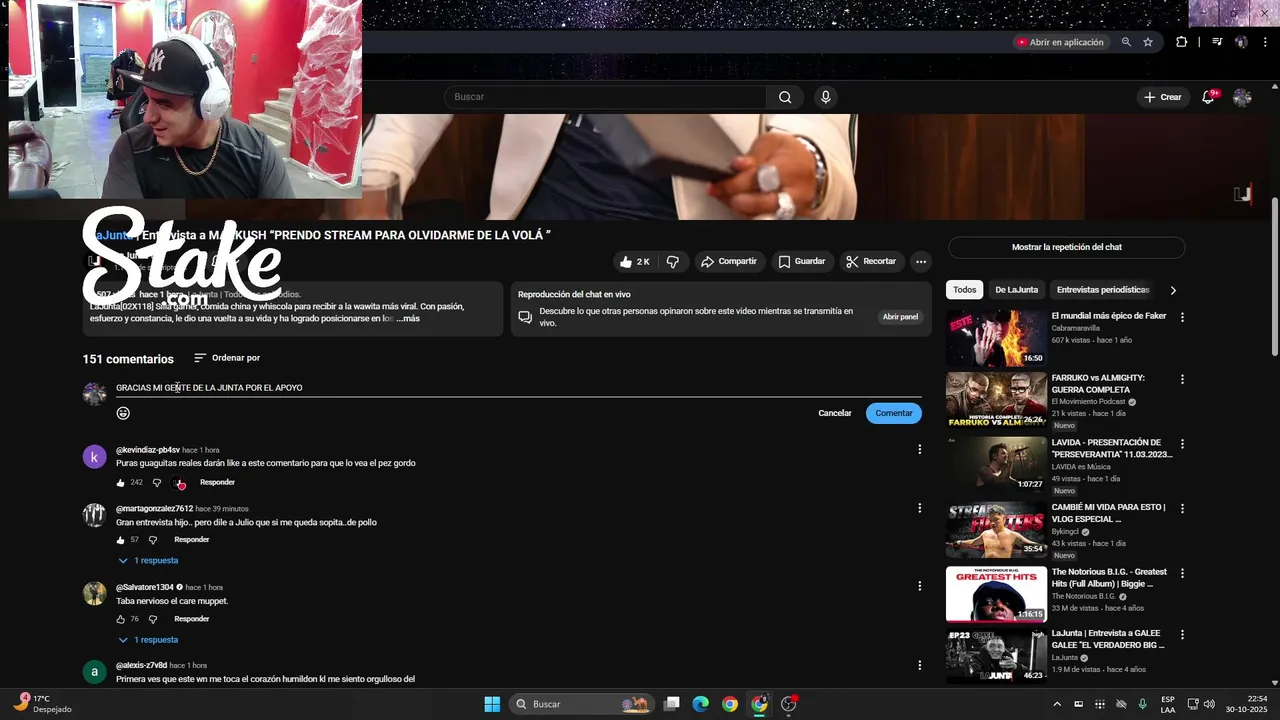This screenshot has height=720, width=1280.
Task: Submit the comment with 'Comentar'
Action: click(894, 413)
